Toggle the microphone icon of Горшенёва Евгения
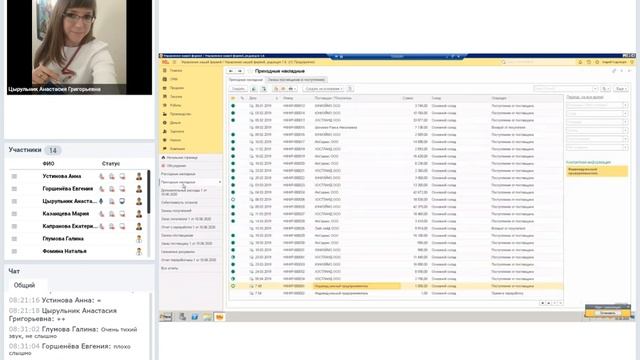This screenshot has height=360, width=640. 102,189
